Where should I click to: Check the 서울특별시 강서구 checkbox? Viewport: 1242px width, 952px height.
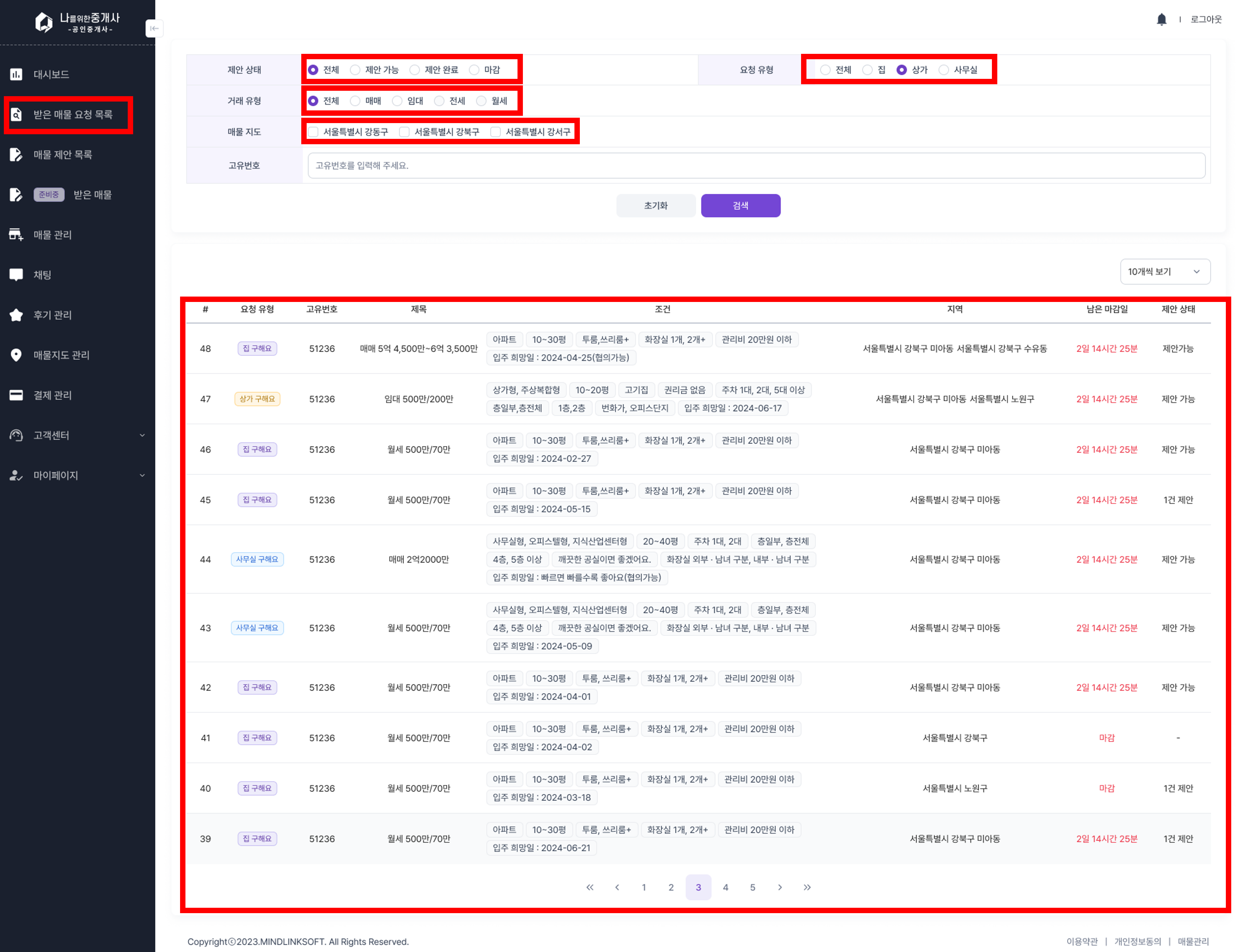pyautogui.click(x=496, y=132)
